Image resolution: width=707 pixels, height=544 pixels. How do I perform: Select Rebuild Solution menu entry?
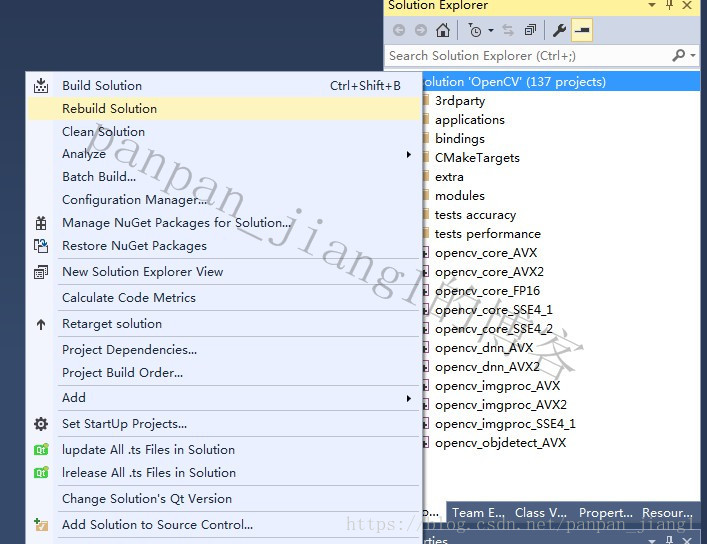pyautogui.click(x=224, y=109)
